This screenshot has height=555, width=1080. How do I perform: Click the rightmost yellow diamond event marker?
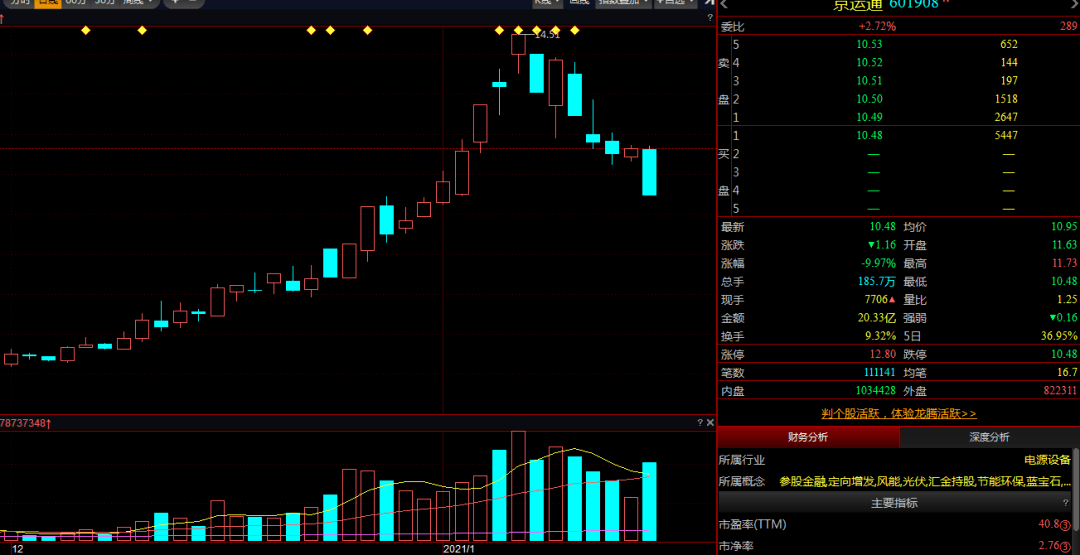point(574,30)
